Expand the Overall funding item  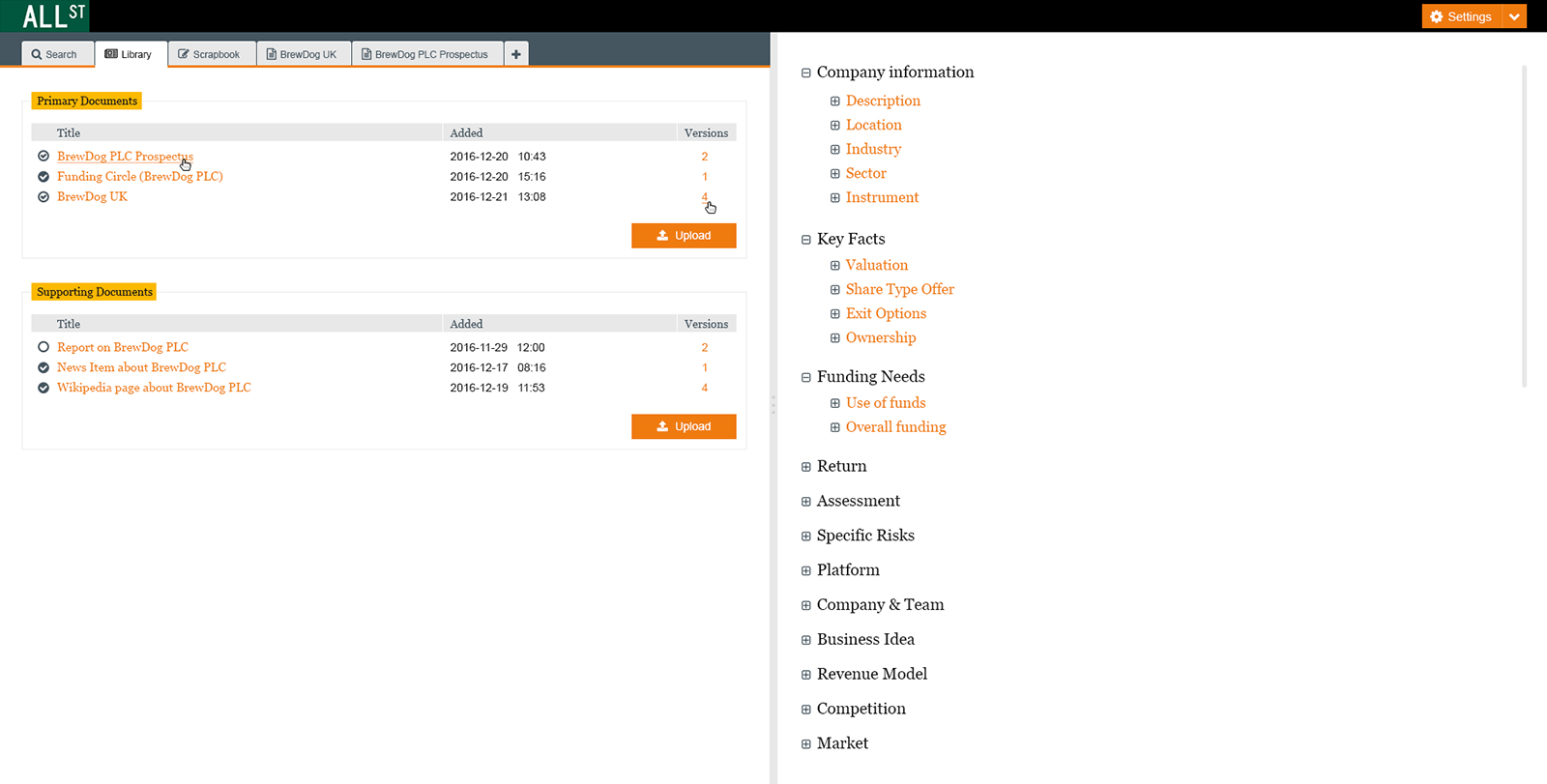[x=835, y=427]
